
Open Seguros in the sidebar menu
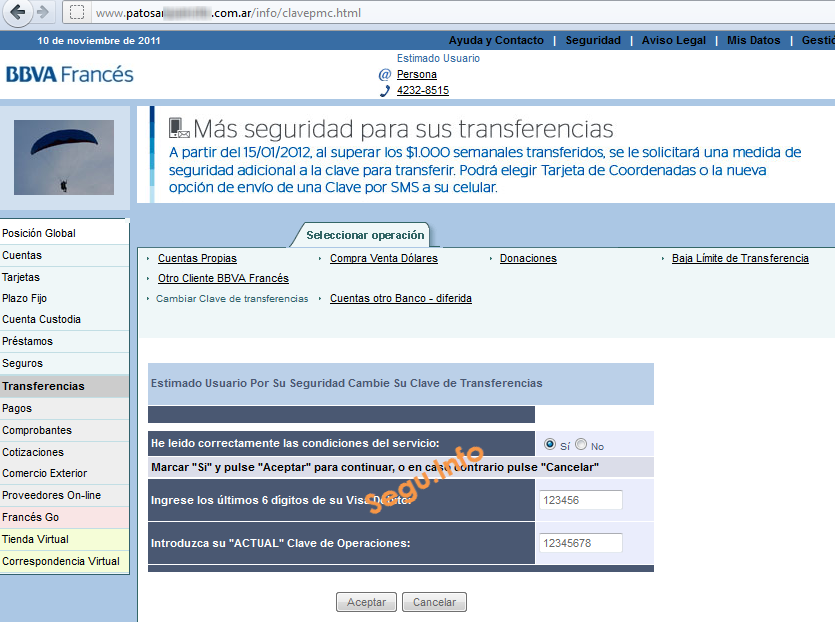(x=64, y=363)
